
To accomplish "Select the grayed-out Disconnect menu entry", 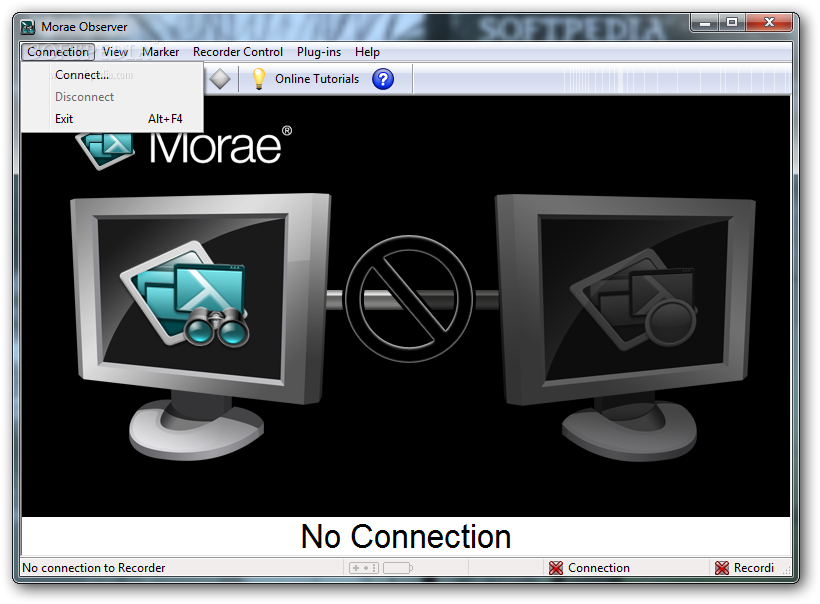I will [112, 97].
